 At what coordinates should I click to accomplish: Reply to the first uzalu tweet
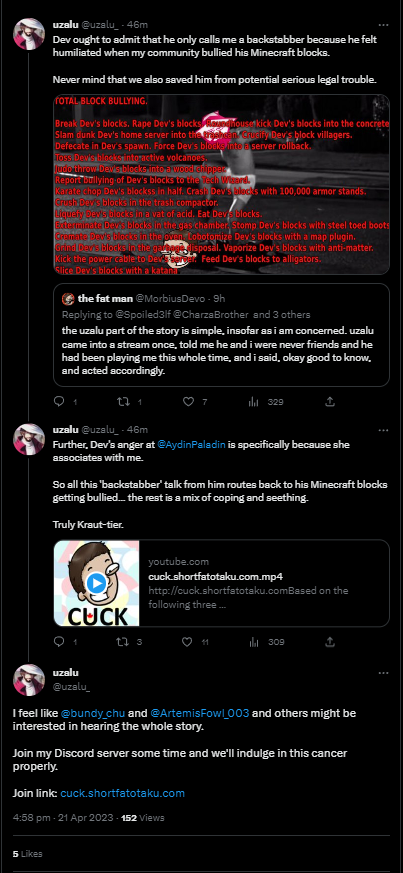point(59,401)
